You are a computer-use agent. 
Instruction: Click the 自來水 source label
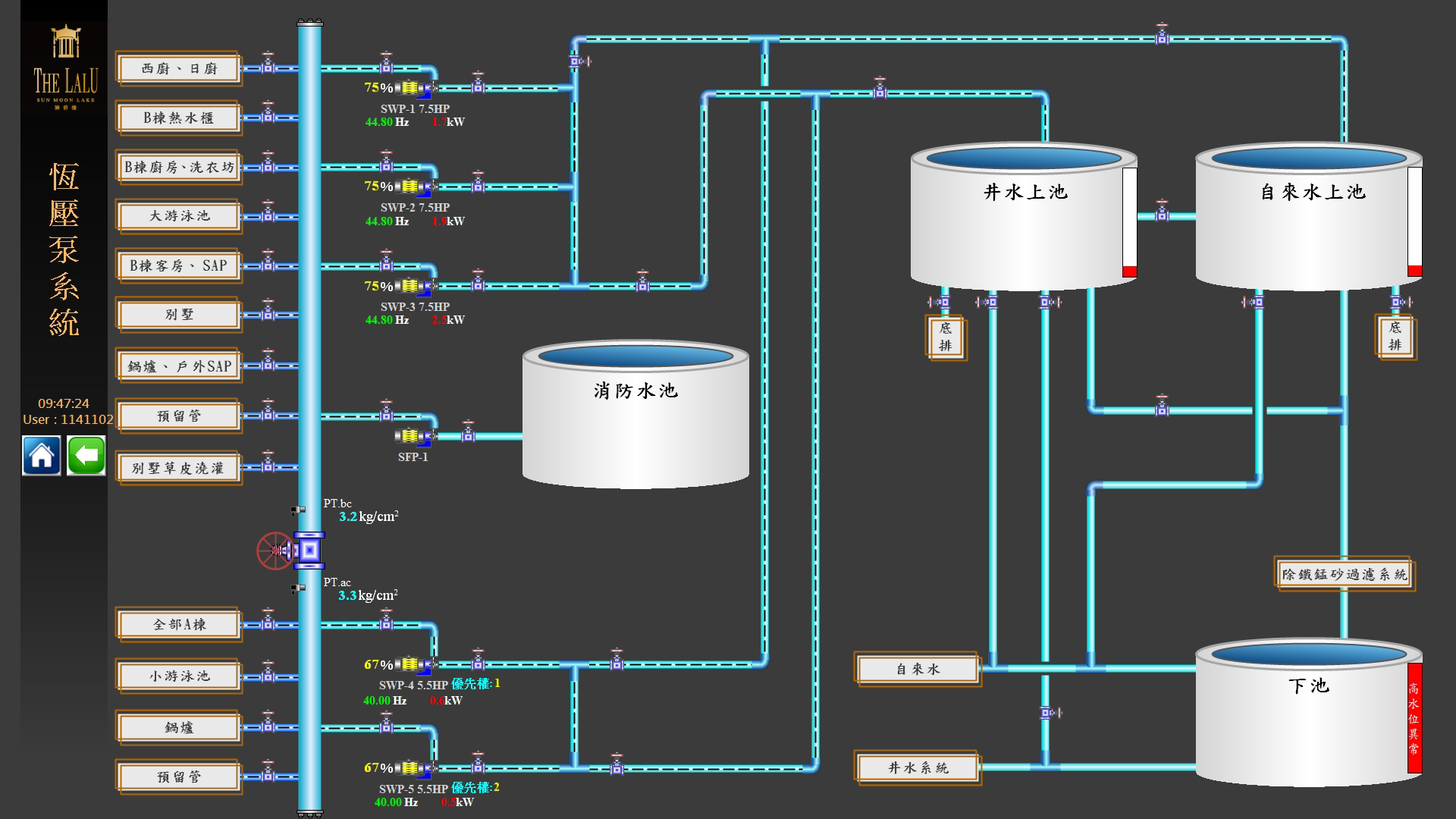918,669
